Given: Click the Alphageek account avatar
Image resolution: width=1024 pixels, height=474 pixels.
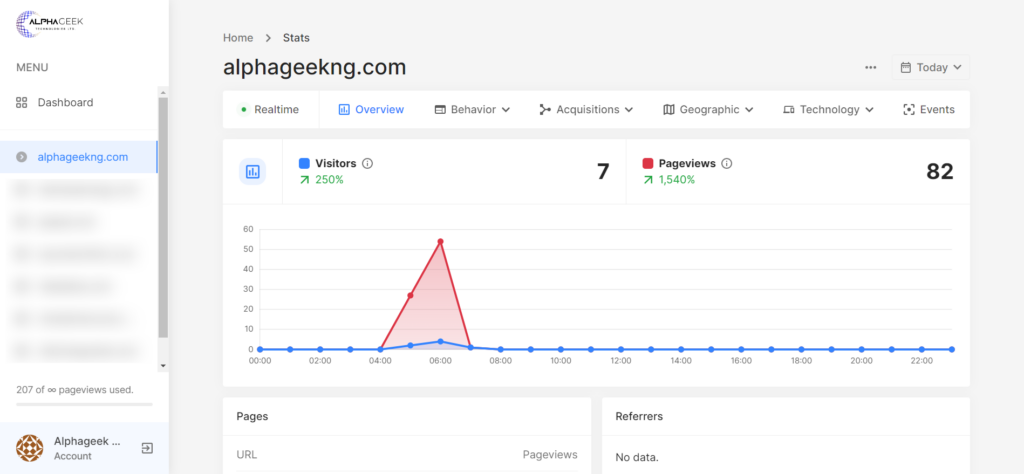Looking at the screenshot, I should tap(29, 449).
